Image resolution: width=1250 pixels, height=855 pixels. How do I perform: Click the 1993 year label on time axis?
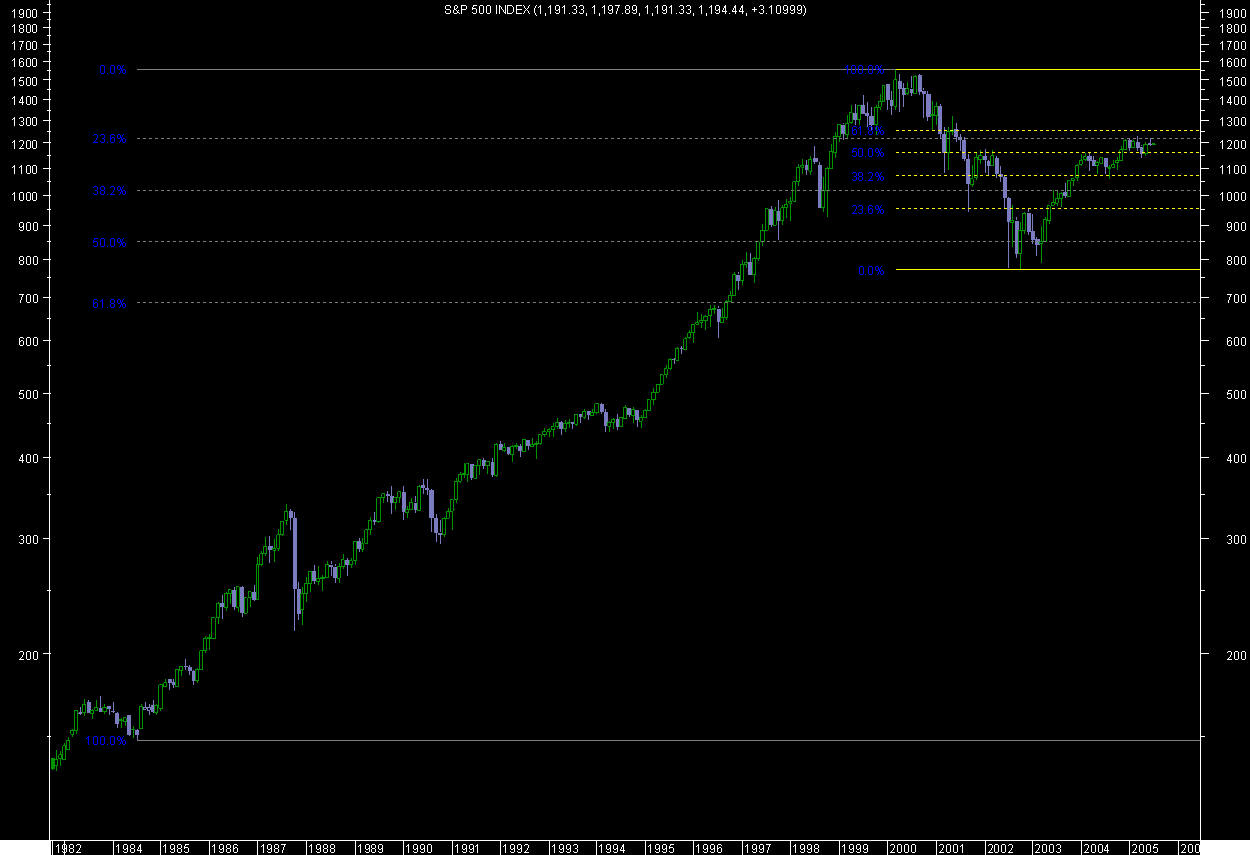564,848
